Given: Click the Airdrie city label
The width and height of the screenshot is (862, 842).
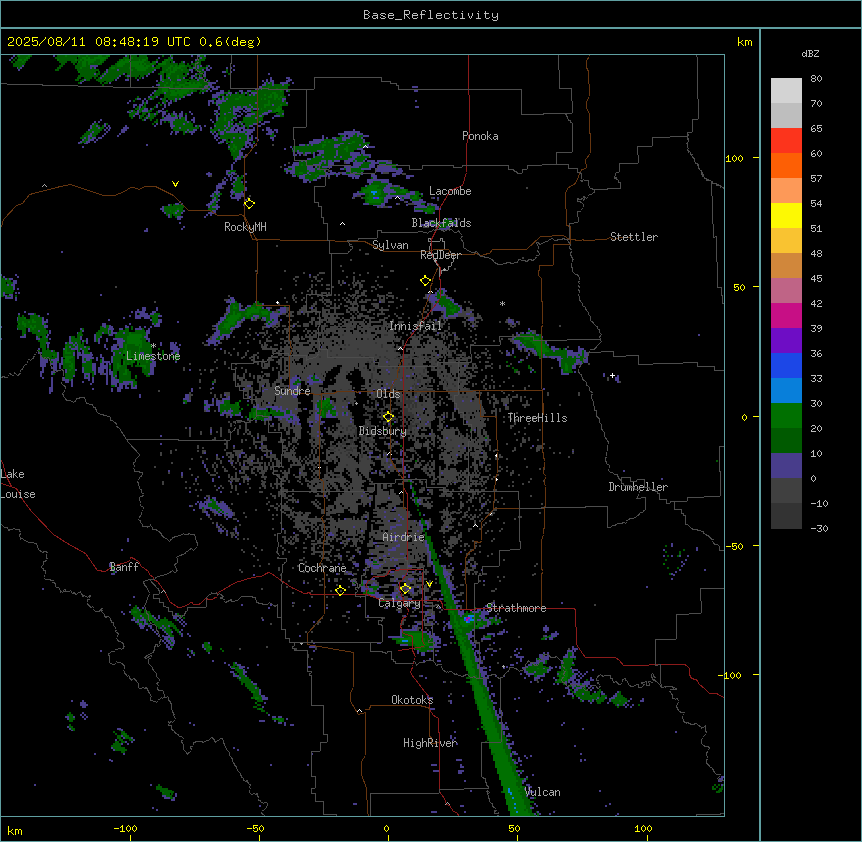Looking at the screenshot, I should [x=404, y=537].
